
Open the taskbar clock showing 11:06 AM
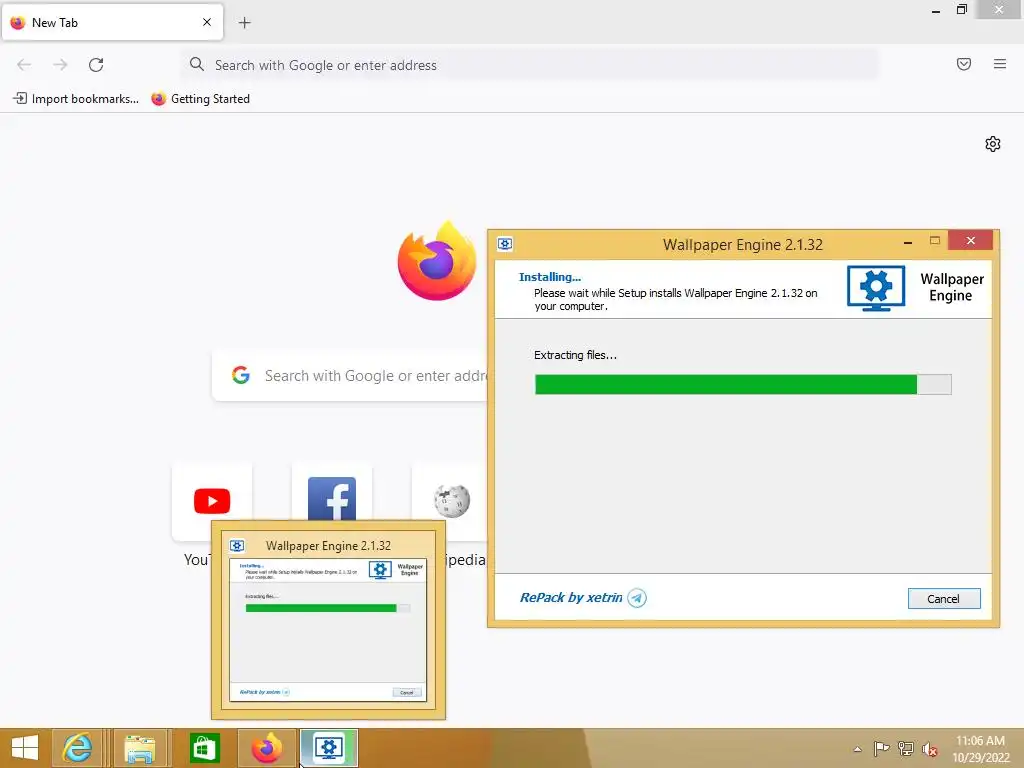[x=980, y=749]
